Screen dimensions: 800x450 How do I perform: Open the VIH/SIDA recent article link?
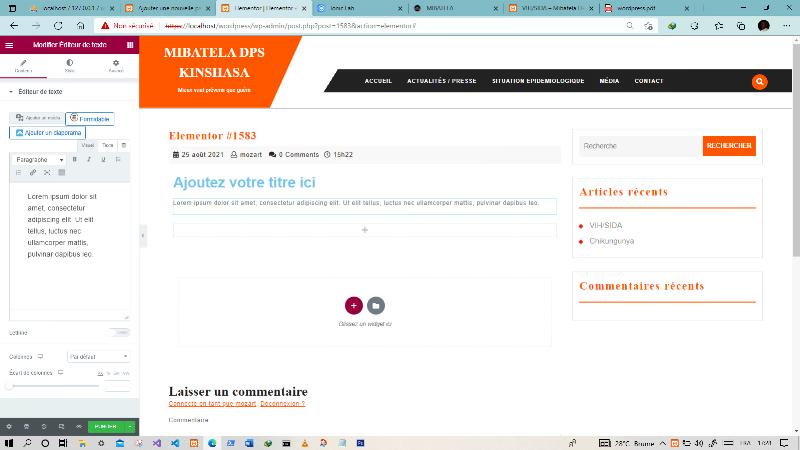tap(606, 226)
